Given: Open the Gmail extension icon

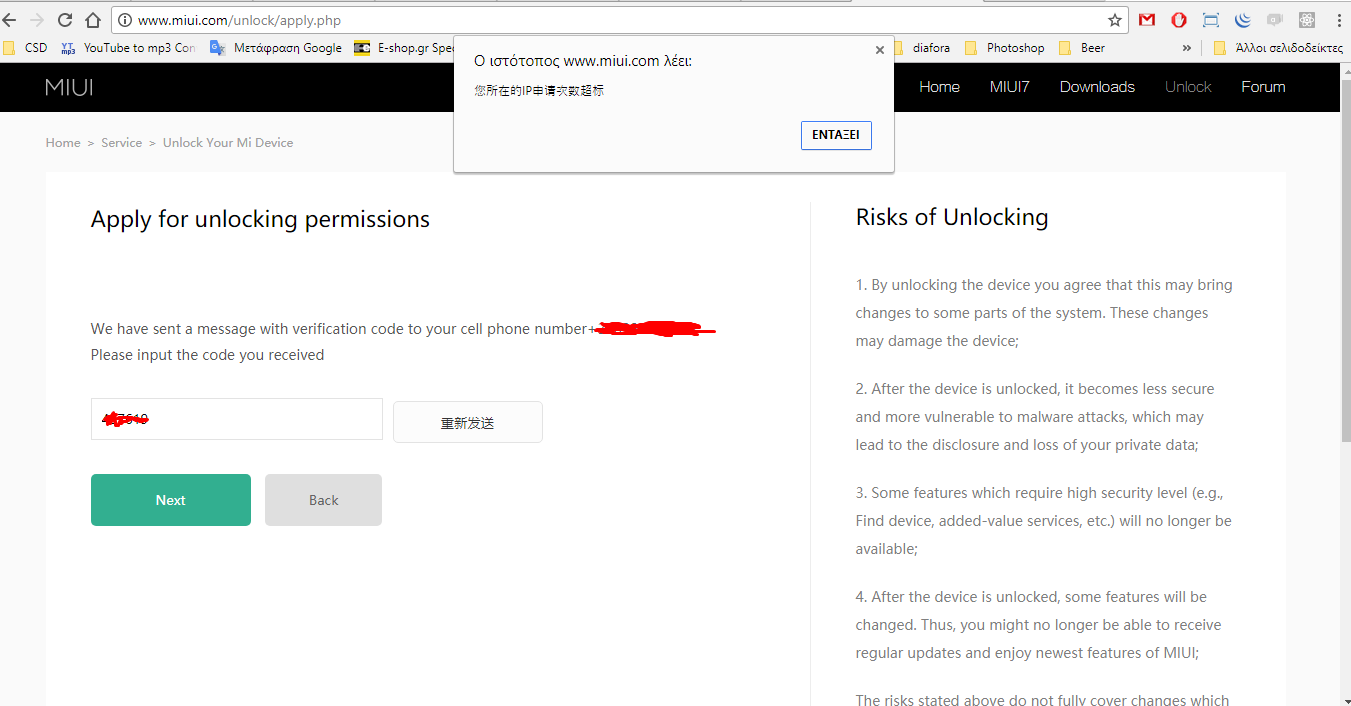Looking at the screenshot, I should pos(1147,20).
